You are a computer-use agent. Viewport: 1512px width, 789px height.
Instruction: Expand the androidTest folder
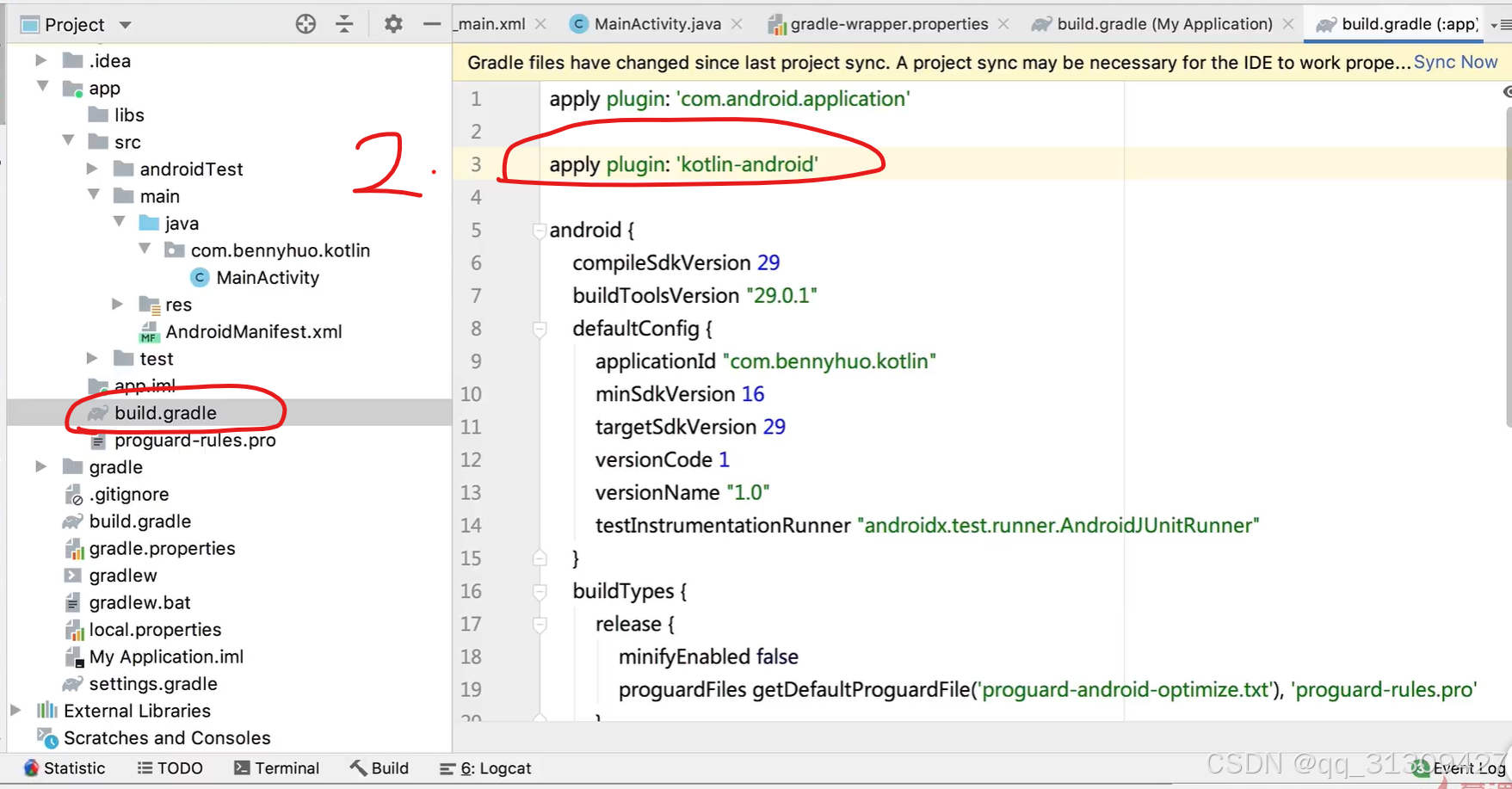click(x=91, y=169)
